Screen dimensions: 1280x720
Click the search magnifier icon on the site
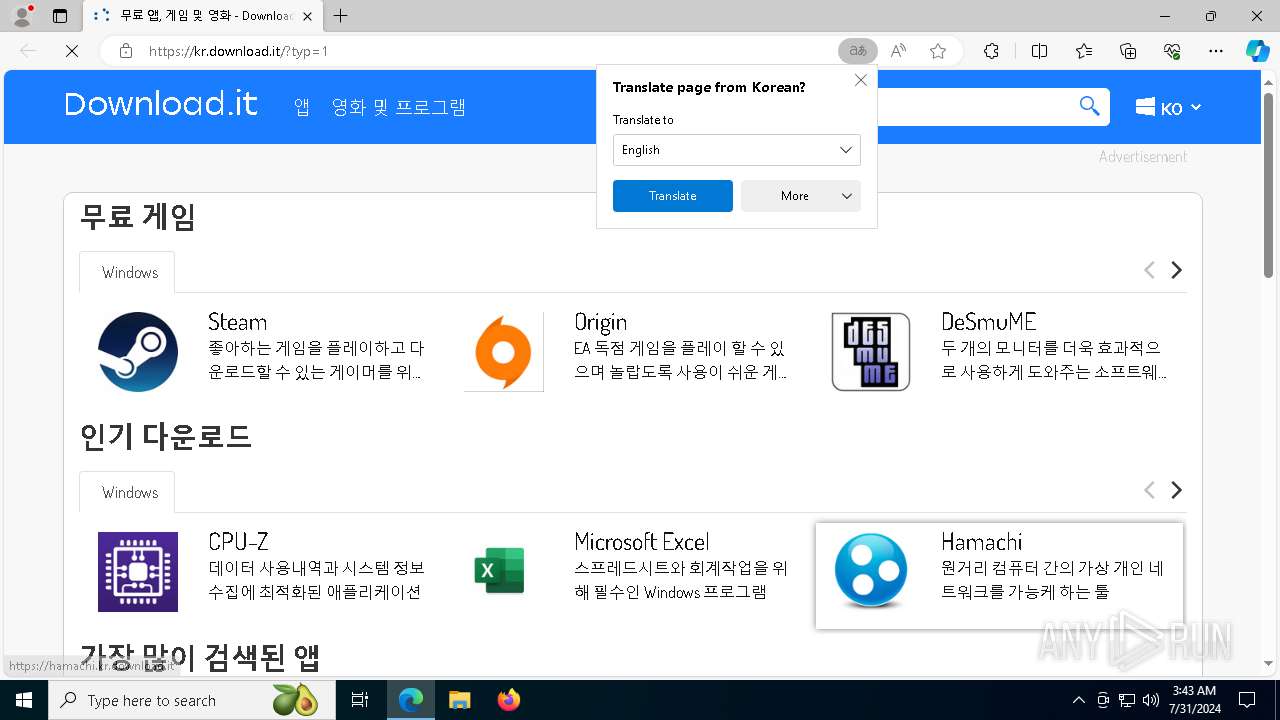click(x=1089, y=107)
